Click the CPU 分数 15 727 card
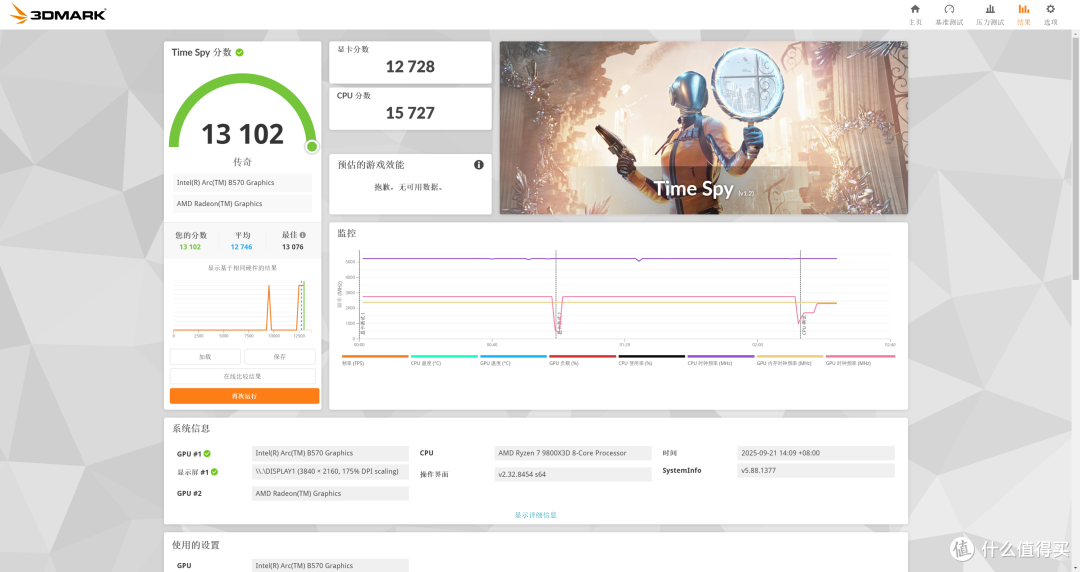The height and width of the screenshot is (572, 1080). pyautogui.click(x=411, y=108)
